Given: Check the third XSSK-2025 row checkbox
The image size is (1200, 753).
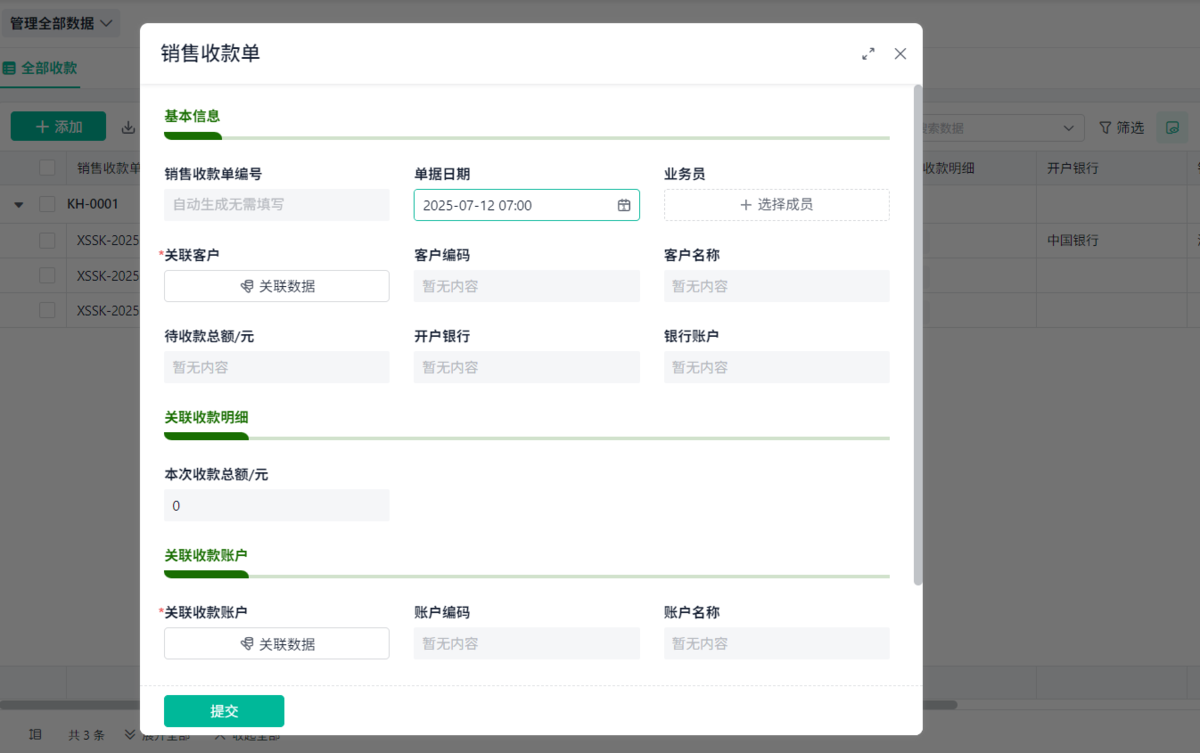Looking at the screenshot, I should [x=47, y=310].
